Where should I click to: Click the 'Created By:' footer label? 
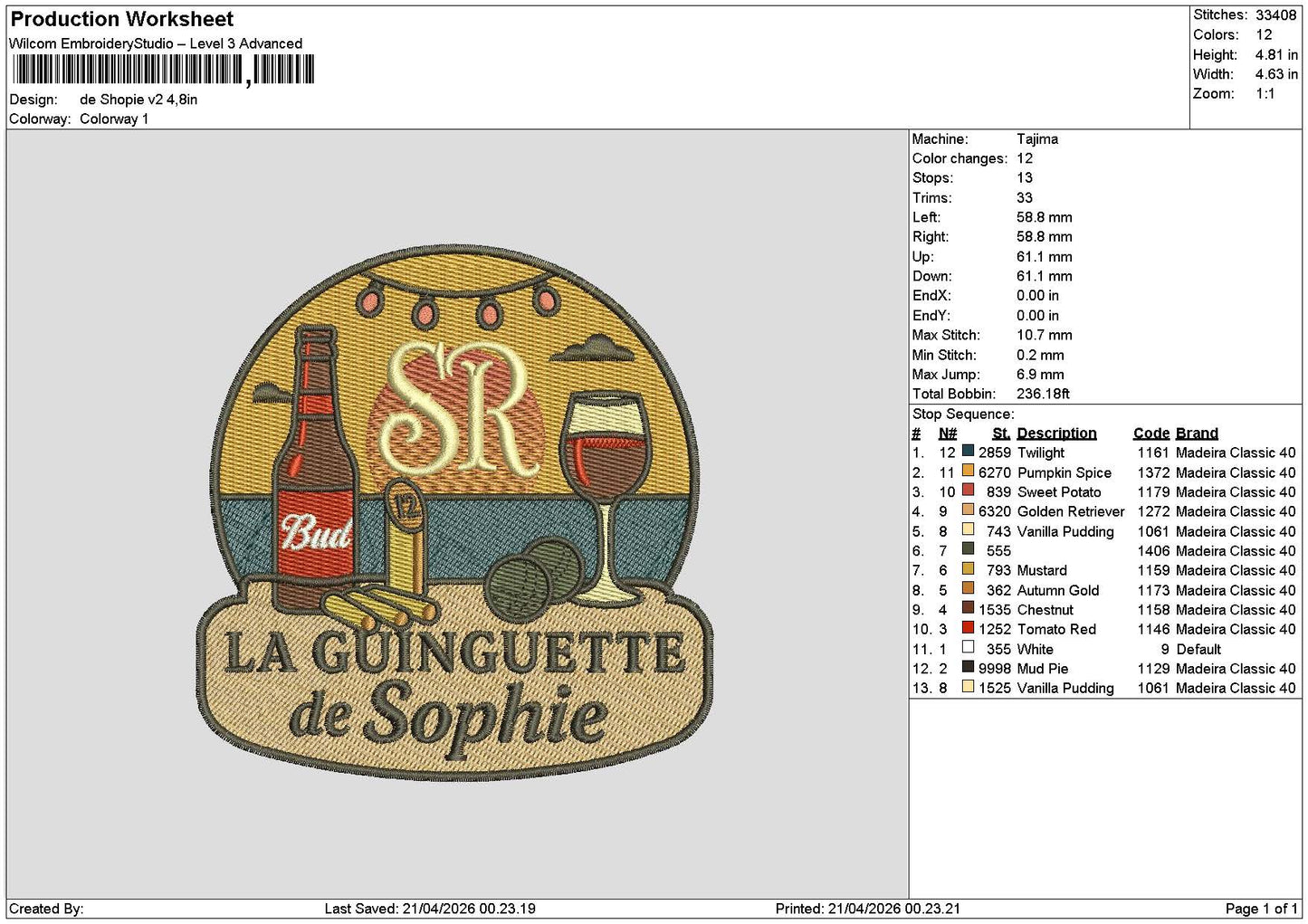pos(46,909)
